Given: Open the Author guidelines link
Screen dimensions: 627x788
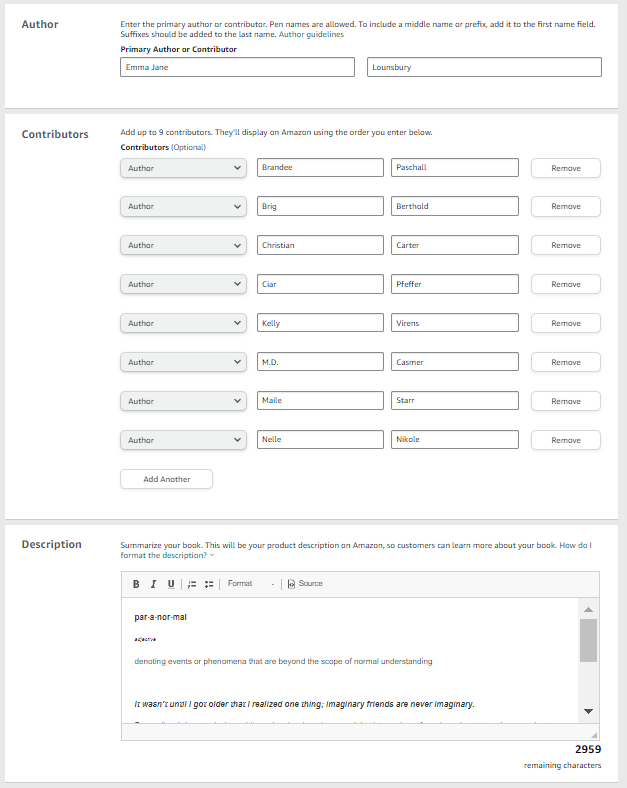Looking at the screenshot, I should click(x=311, y=34).
